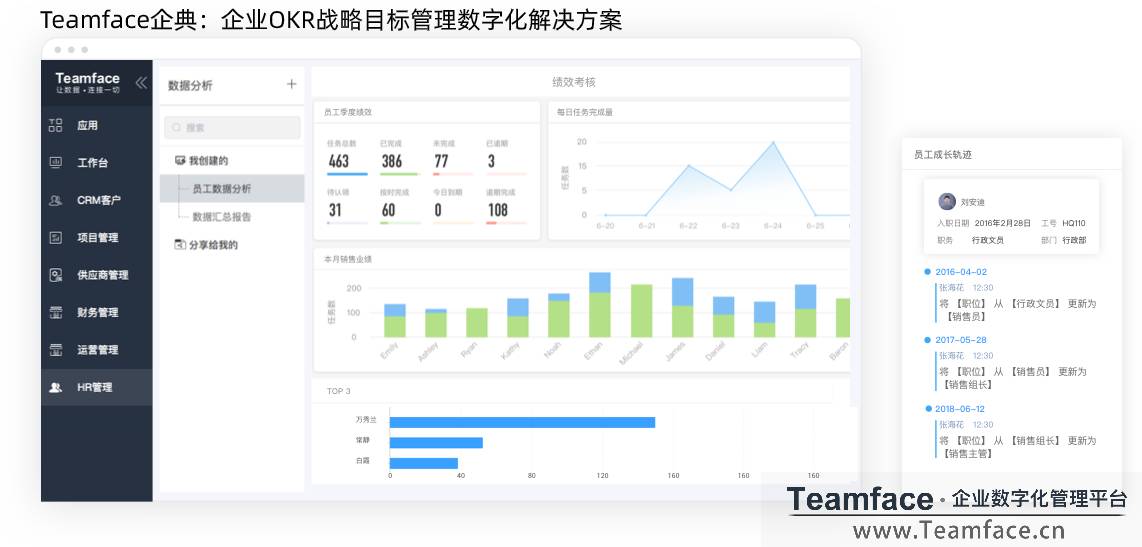Click the 2018-06-12 timeline entry

click(961, 409)
